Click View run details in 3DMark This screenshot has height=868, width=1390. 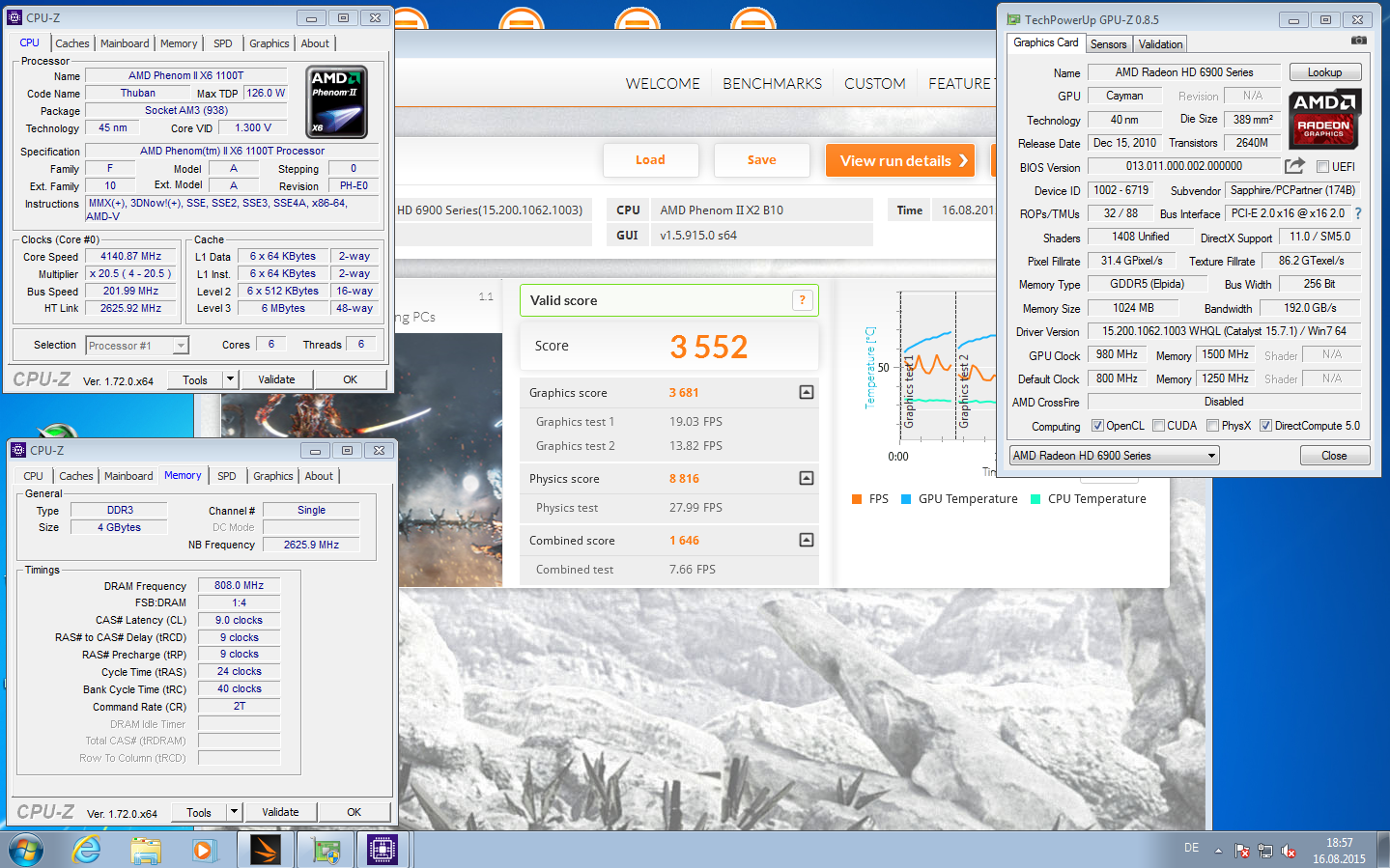coord(900,160)
